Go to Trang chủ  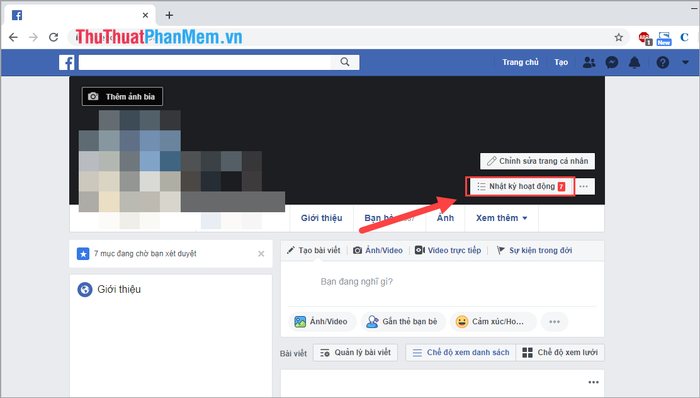click(x=520, y=62)
